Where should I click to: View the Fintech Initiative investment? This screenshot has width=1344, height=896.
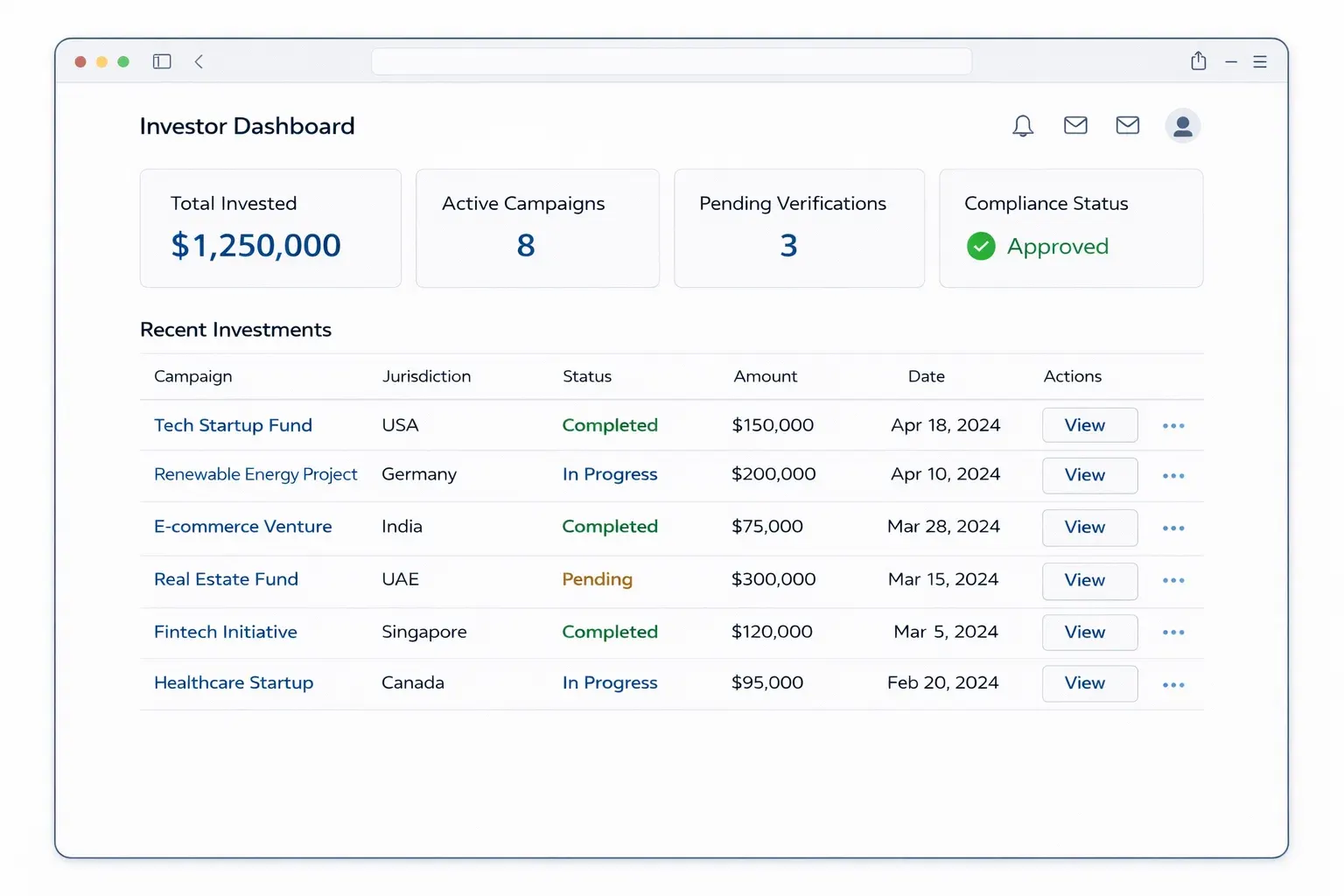click(x=1088, y=632)
